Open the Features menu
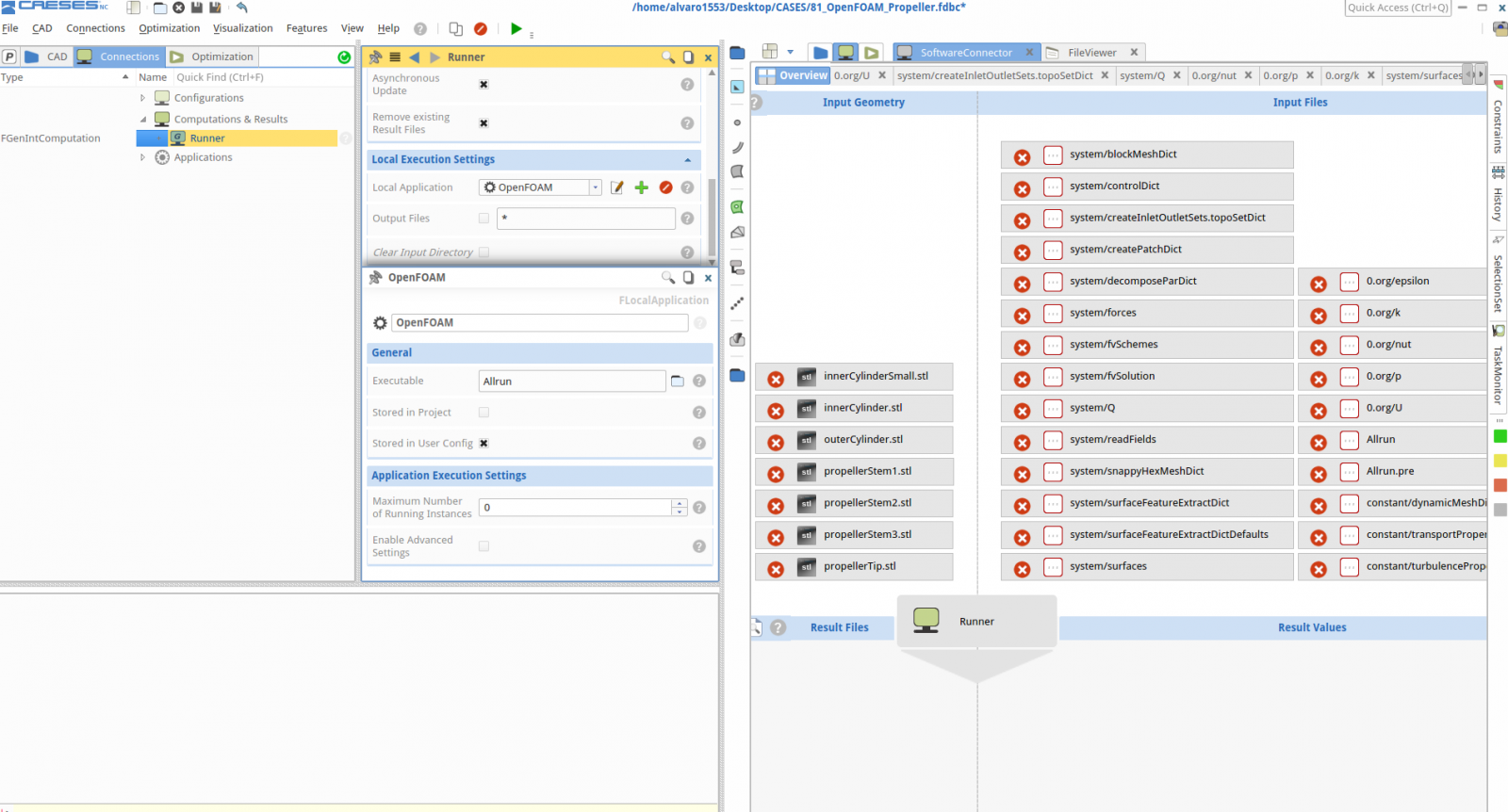 [x=306, y=28]
